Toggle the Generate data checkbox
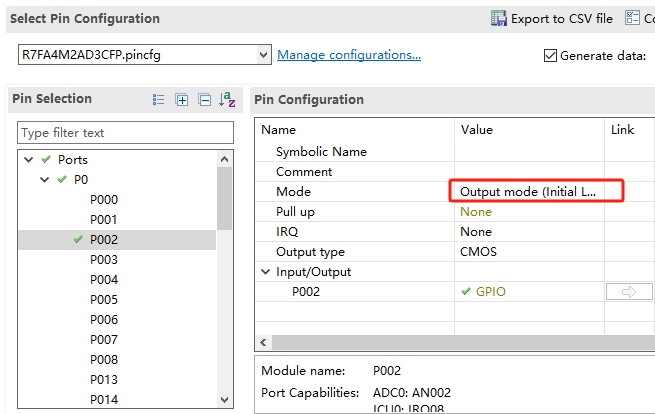 click(x=550, y=56)
